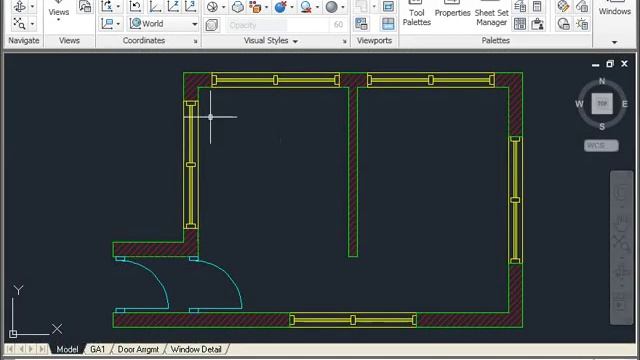The height and width of the screenshot is (360, 640).
Task: Click TOP face on the ViewCube
Action: point(602,104)
